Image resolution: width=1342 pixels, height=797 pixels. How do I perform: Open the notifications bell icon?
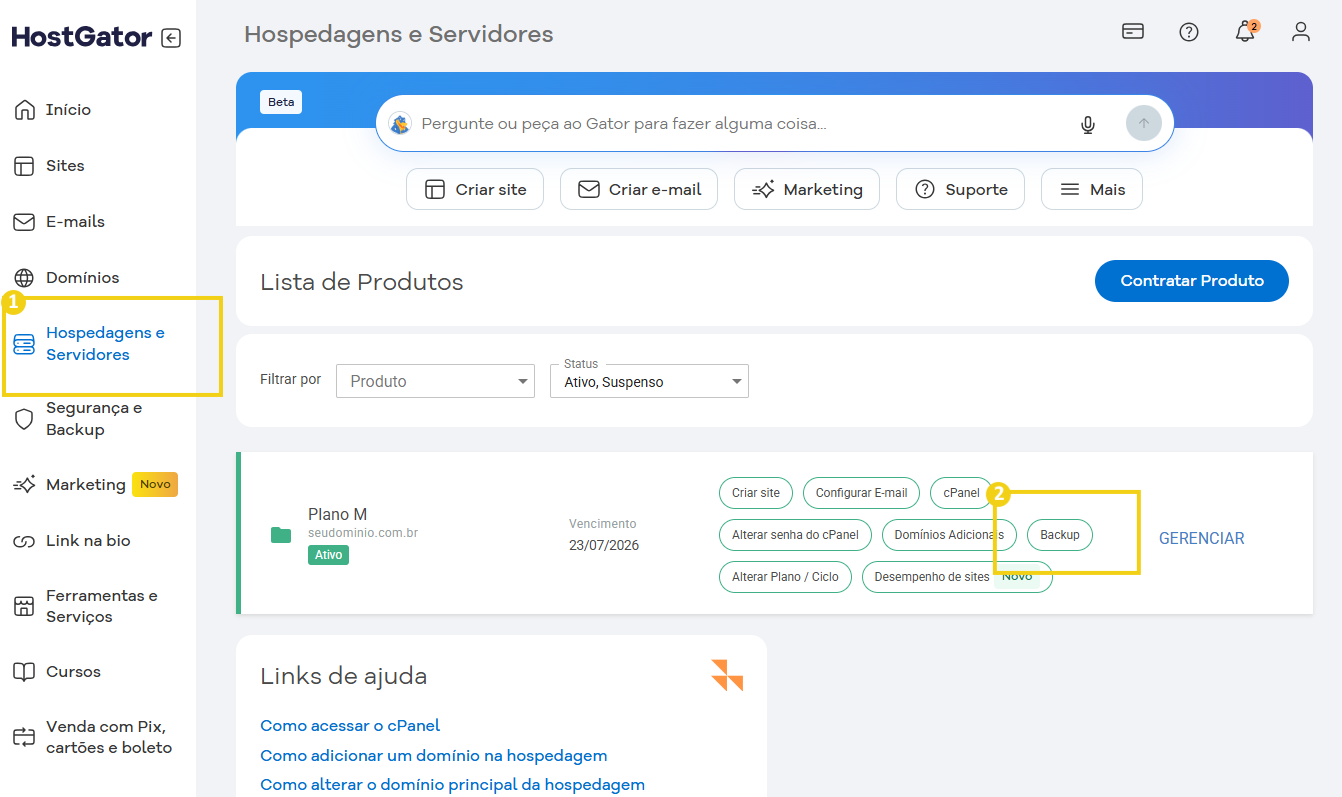click(1245, 31)
